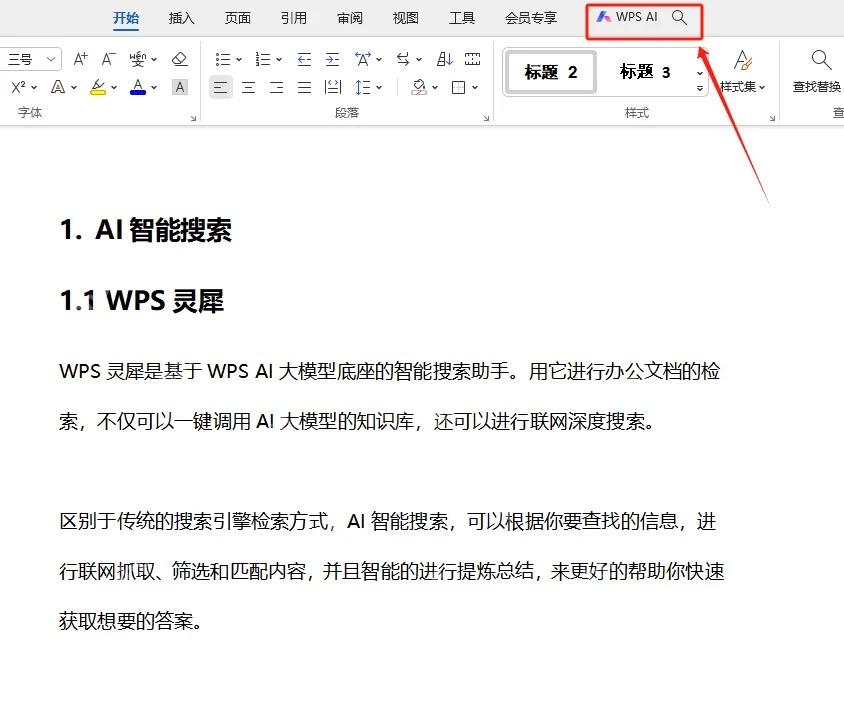Increase paragraph indent
The height and width of the screenshot is (711, 844).
coord(333,59)
